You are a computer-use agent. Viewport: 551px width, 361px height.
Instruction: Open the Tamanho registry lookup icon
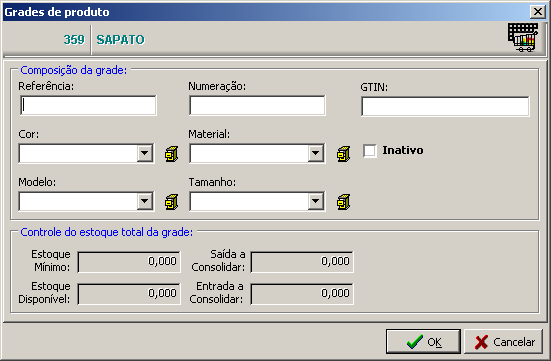coord(343,202)
